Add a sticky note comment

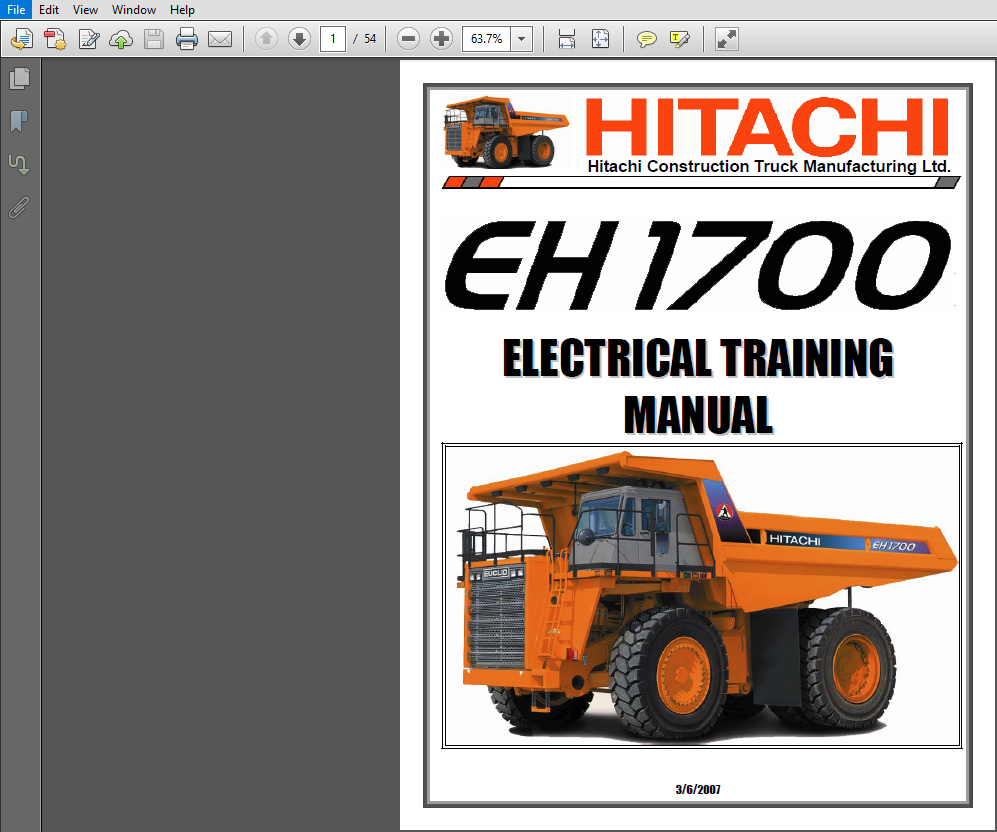pos(647,40)
